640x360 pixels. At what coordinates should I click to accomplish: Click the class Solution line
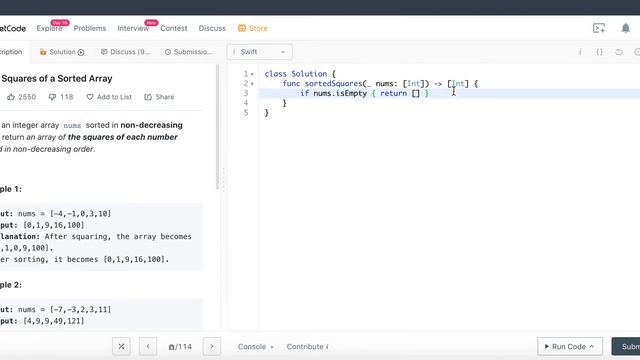pos(300,74)
